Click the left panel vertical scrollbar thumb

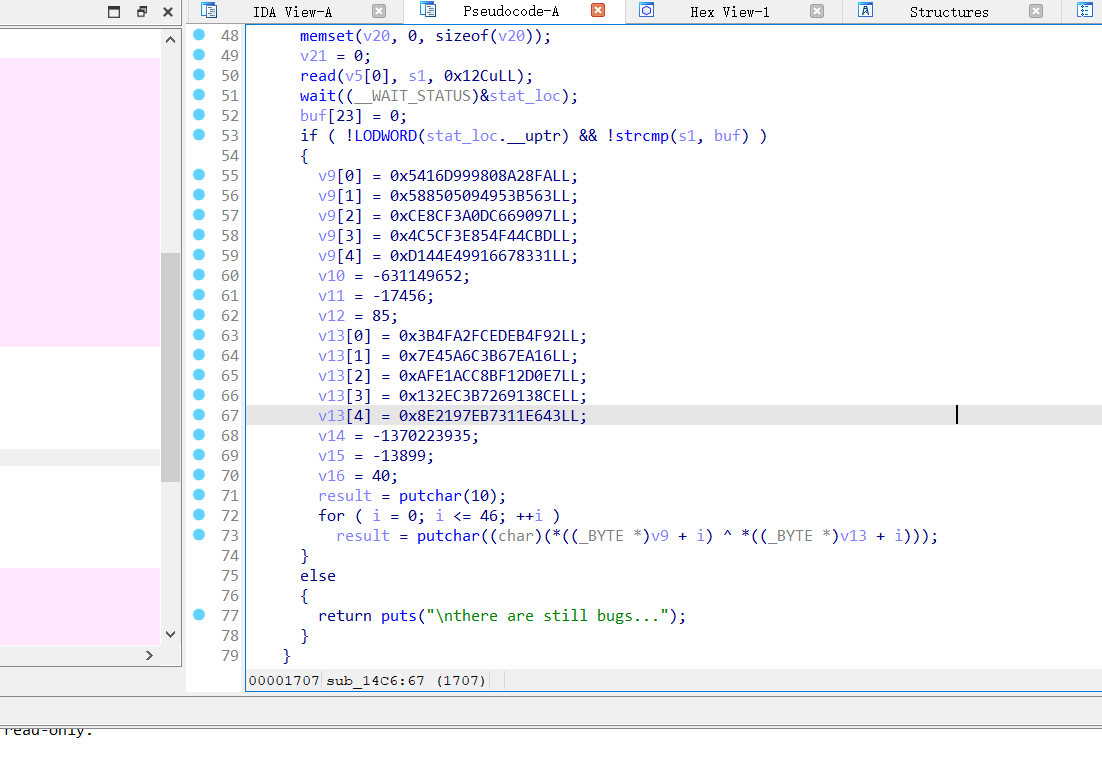[170, 367]
